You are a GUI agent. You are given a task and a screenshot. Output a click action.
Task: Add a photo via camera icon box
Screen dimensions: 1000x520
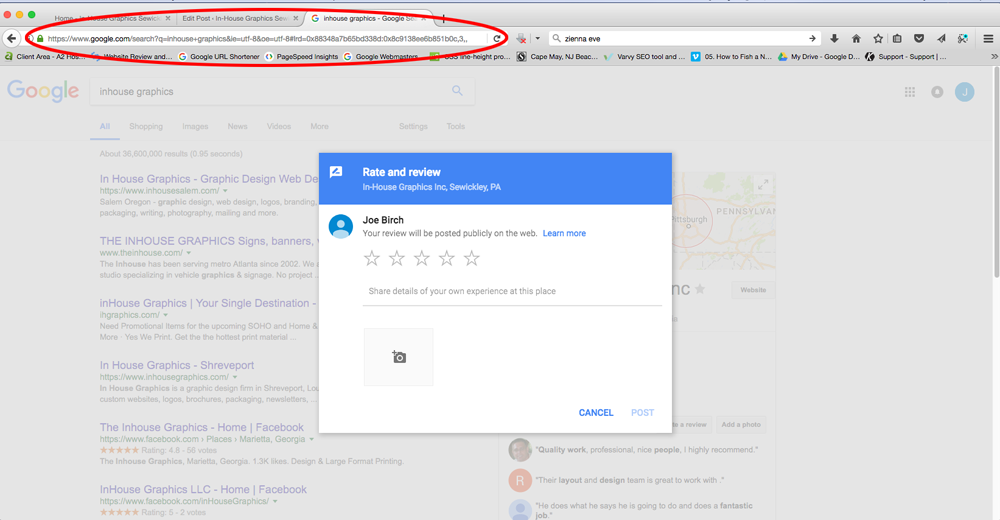399,357
